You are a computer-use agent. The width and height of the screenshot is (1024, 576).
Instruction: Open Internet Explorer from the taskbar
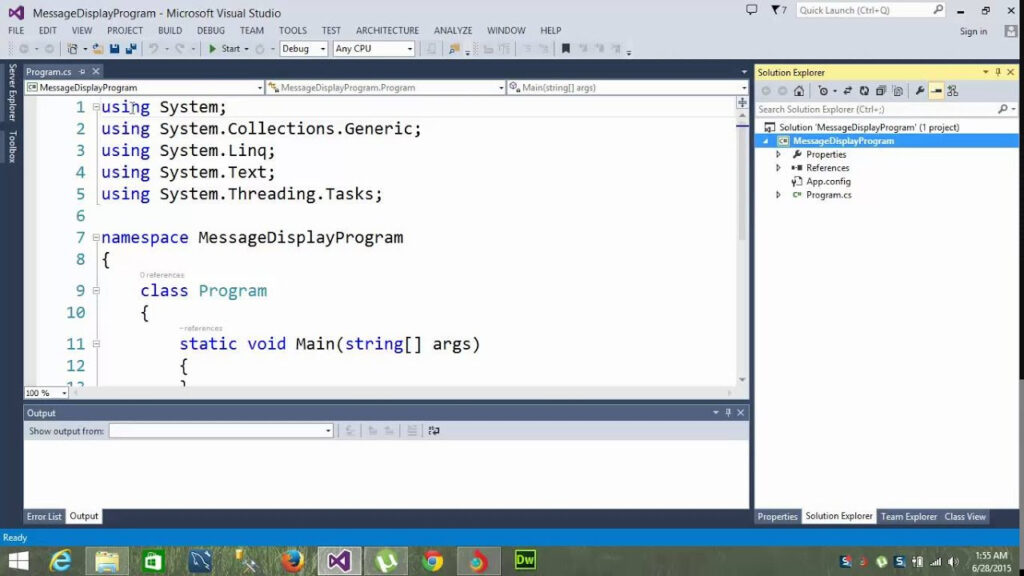[61, 561]
